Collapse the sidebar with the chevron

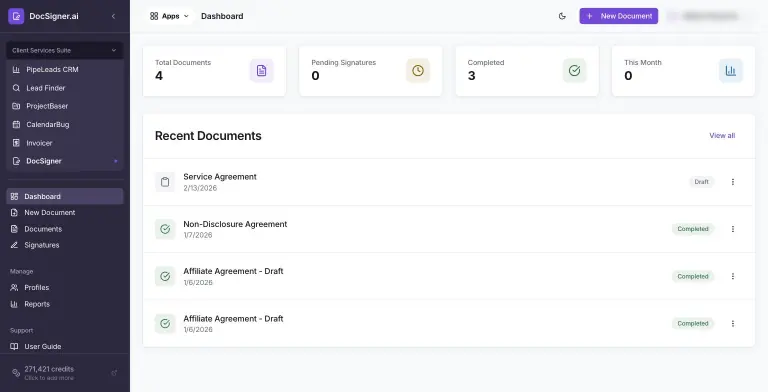click(114, 16)
